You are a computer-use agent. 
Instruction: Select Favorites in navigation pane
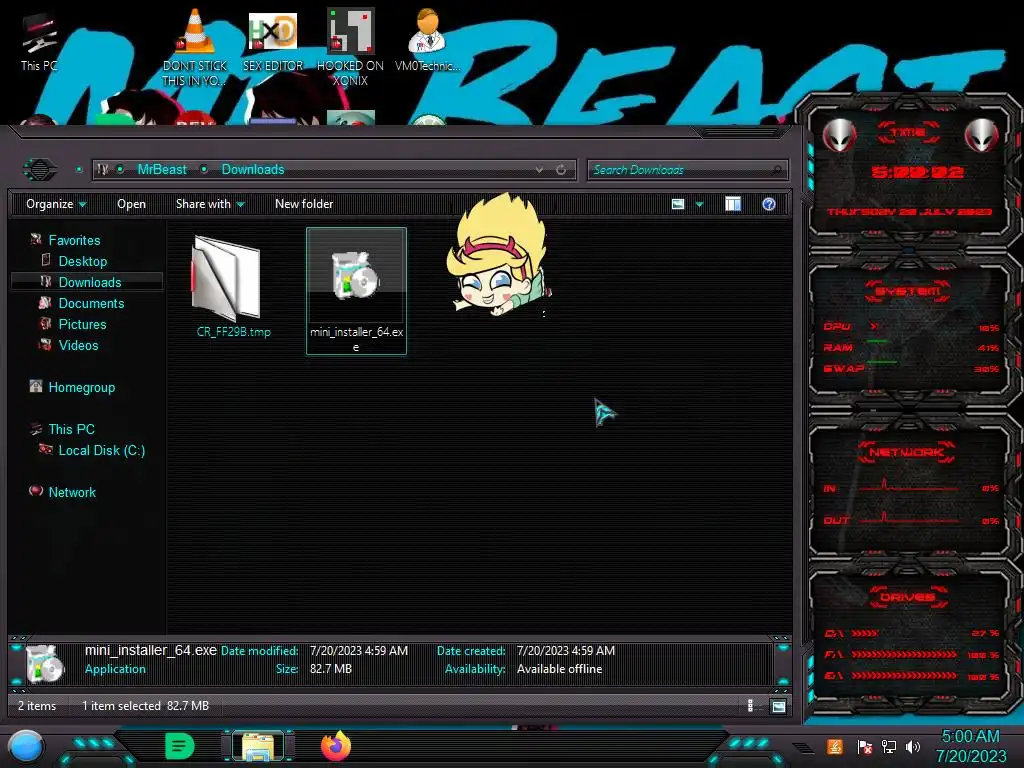(x=74, y=240)
